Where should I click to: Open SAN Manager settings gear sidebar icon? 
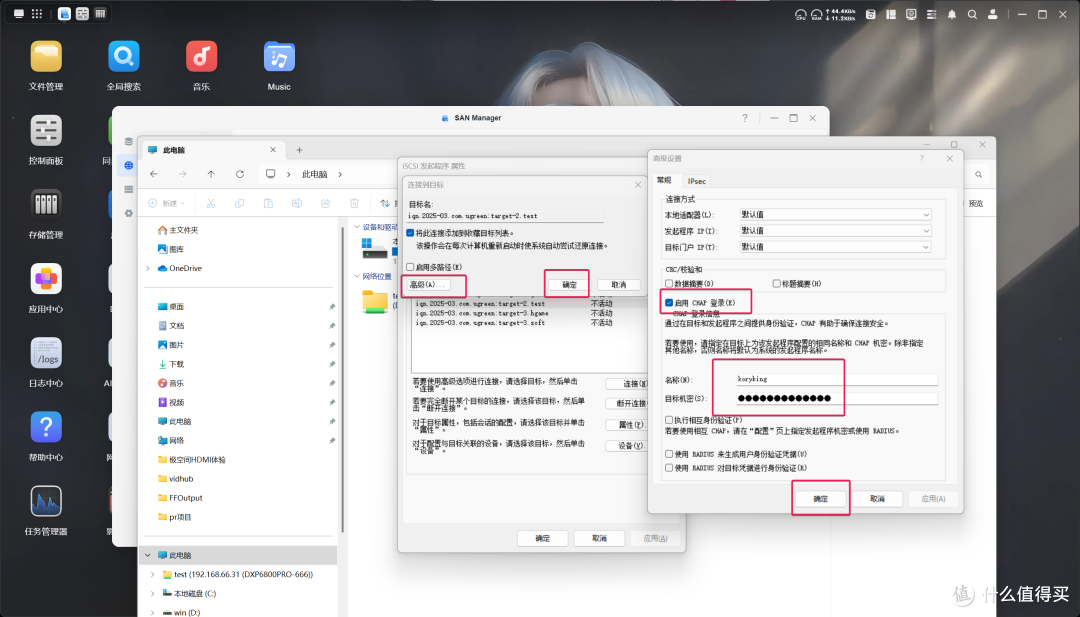[128, 213]
